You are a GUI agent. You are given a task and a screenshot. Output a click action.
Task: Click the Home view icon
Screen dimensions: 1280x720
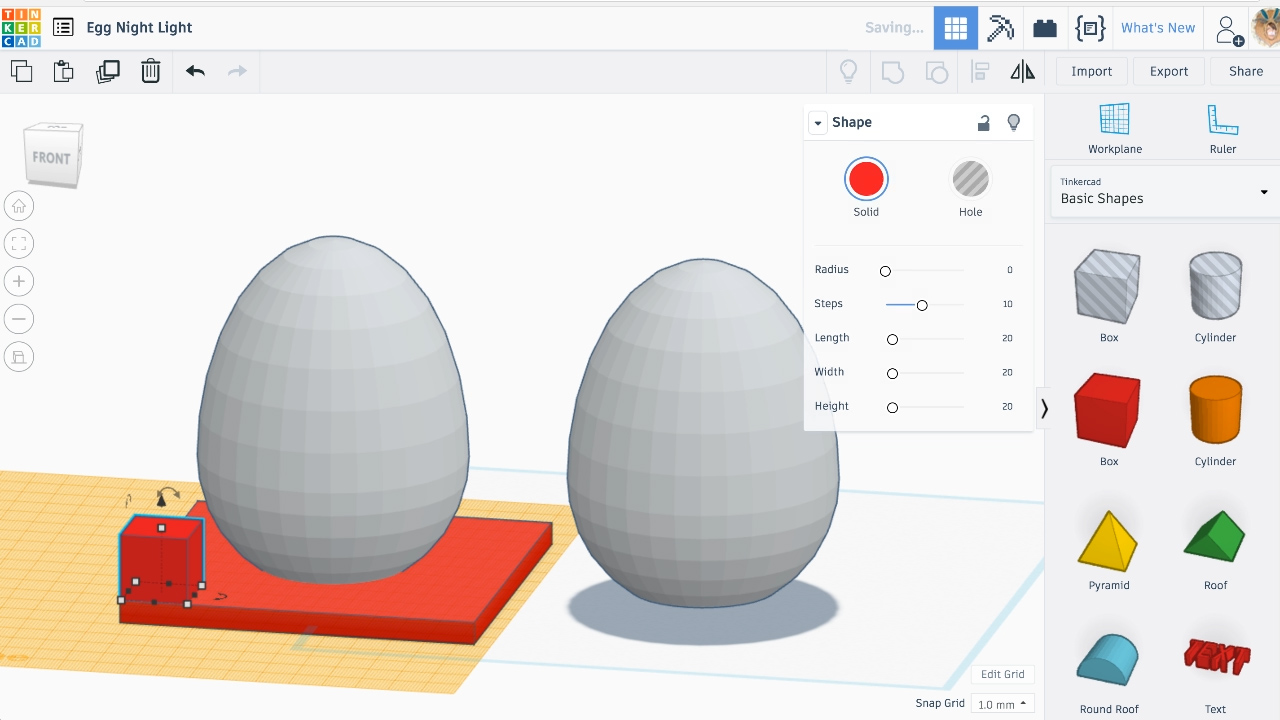tap(18, 205)
